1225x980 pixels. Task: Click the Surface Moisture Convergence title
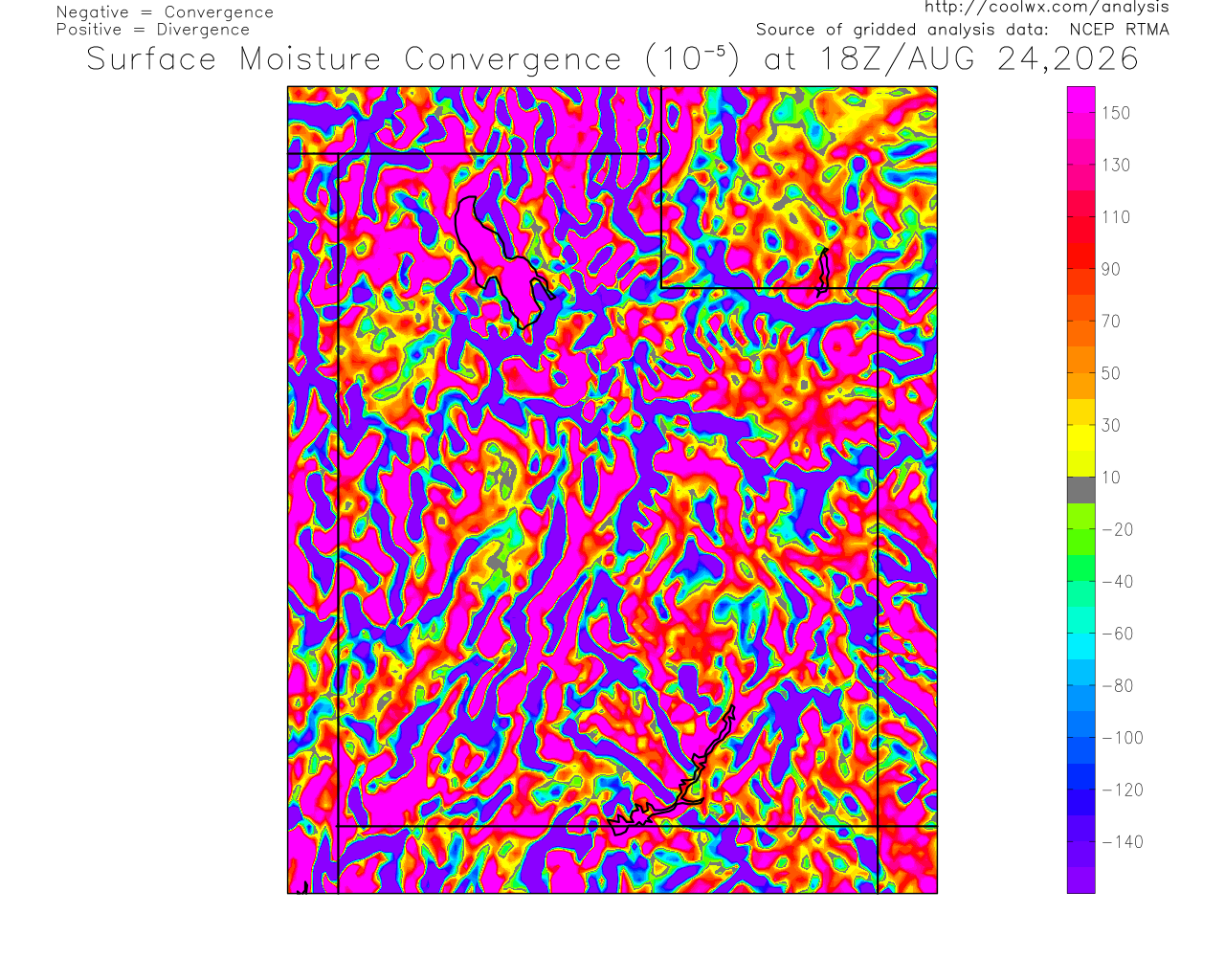pyautogui.click(x=354, y=59)
